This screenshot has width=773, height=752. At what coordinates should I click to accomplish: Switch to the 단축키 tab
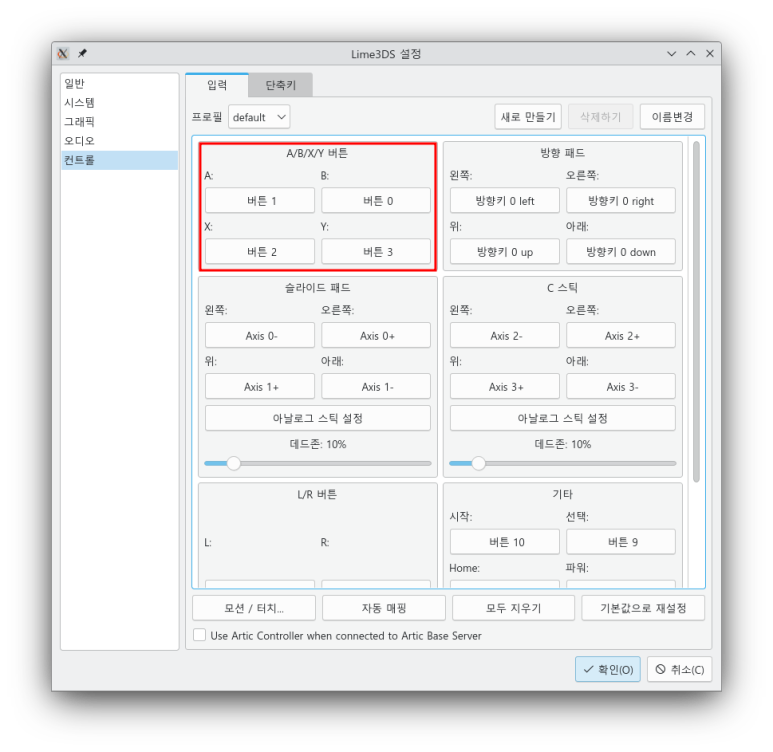[281, 85]
